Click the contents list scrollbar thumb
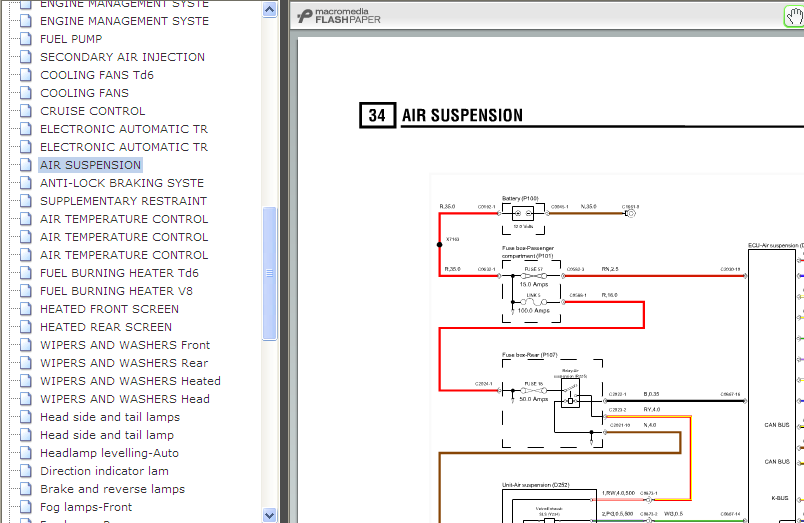804x523 pixels. coord(269,273)
